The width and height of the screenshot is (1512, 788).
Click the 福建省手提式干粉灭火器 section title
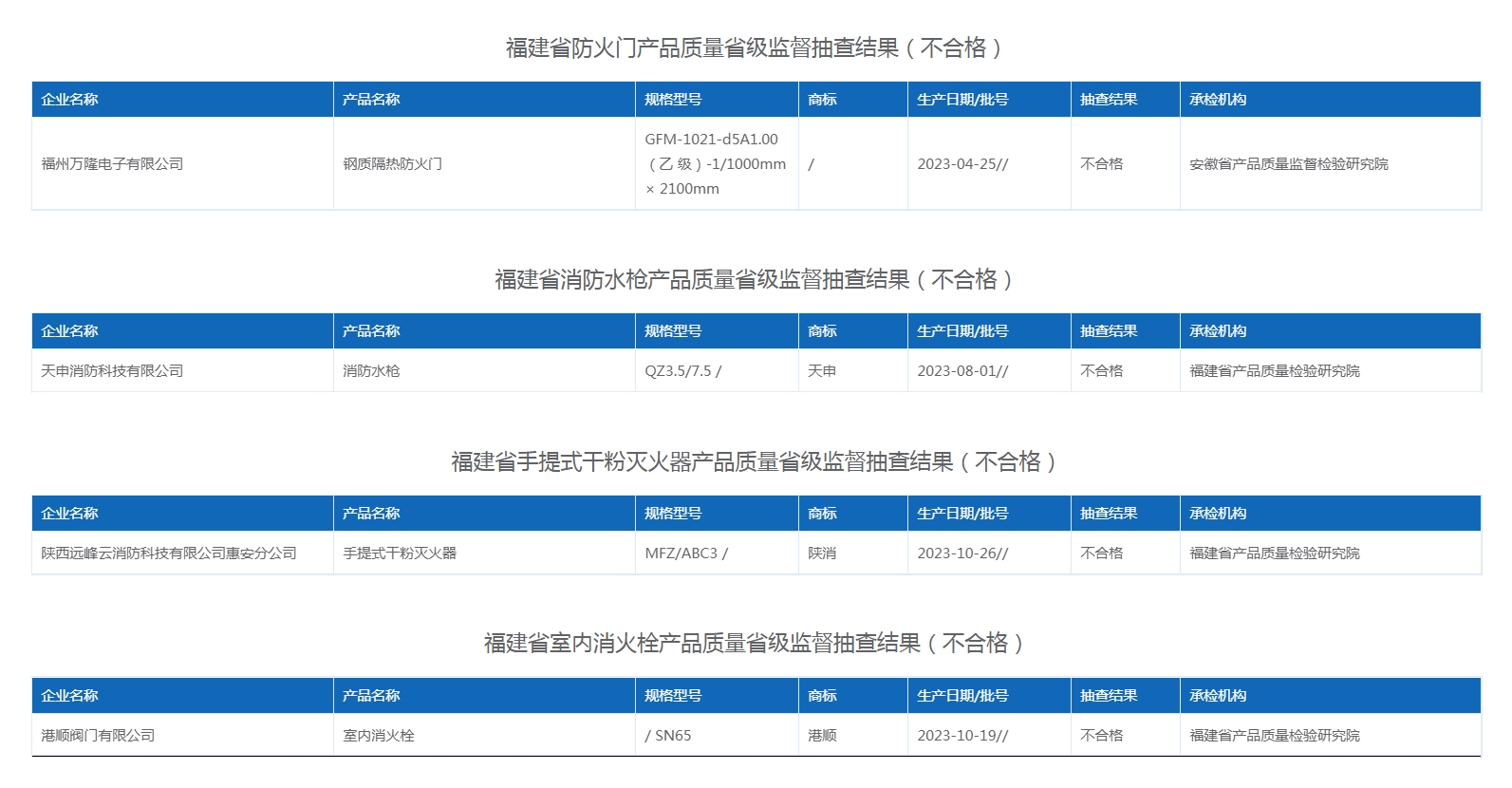coord(756,462)
